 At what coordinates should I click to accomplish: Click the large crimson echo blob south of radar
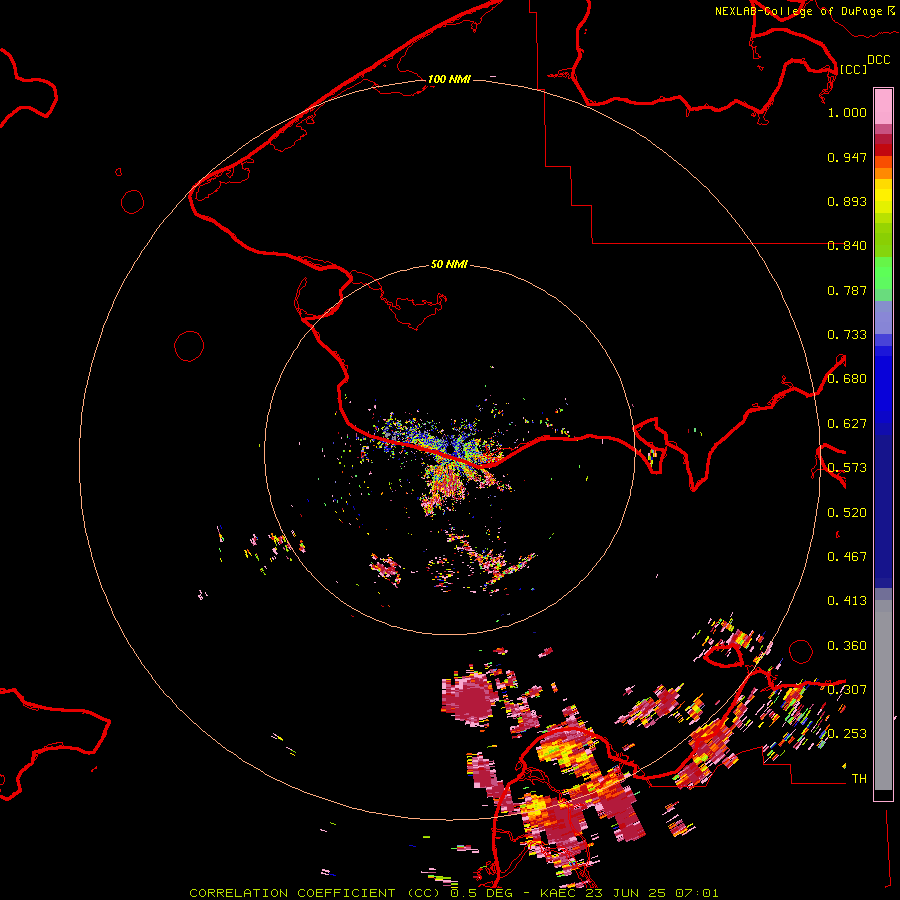point(471,699)
